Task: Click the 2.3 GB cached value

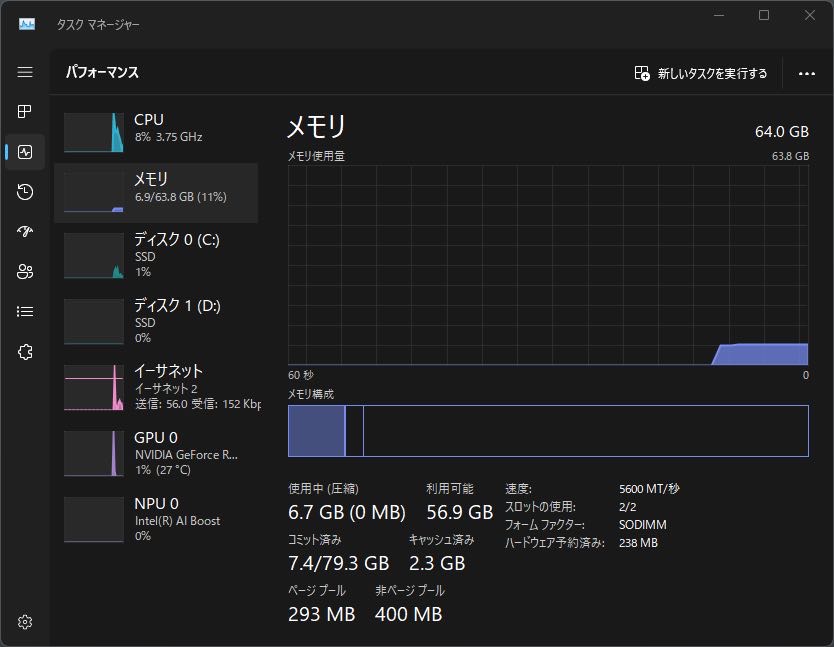Action: 437,563
